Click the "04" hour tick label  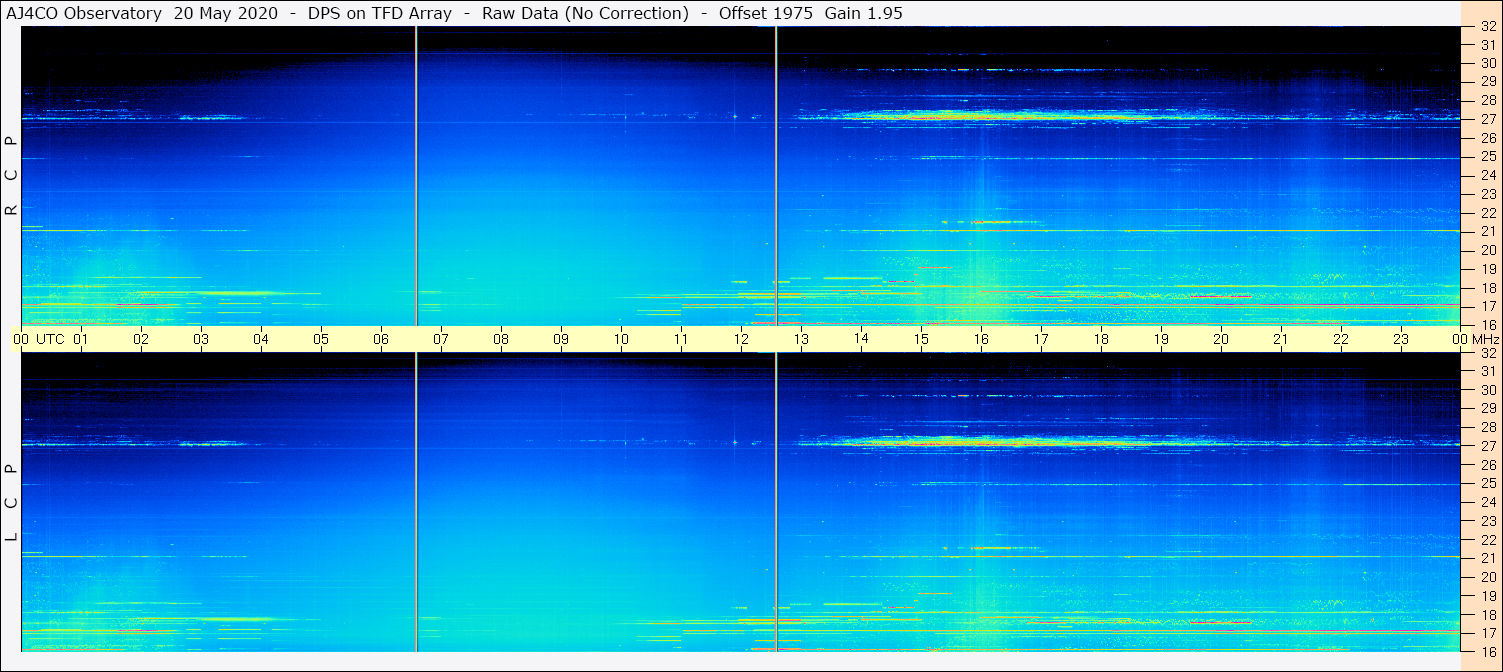coord(261,339)
